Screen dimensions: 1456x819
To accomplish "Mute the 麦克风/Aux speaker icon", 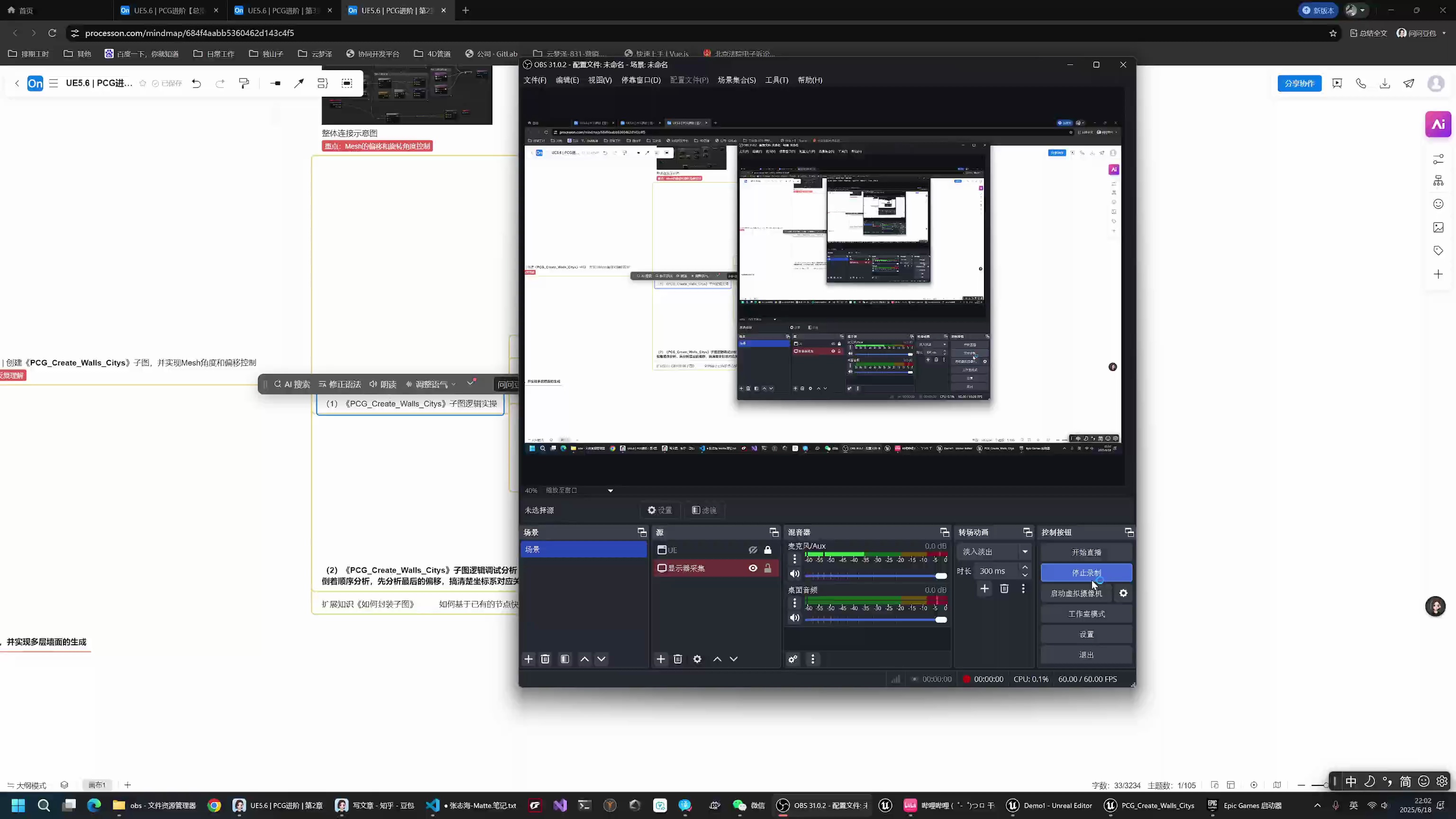I will (x=795, y=574).
